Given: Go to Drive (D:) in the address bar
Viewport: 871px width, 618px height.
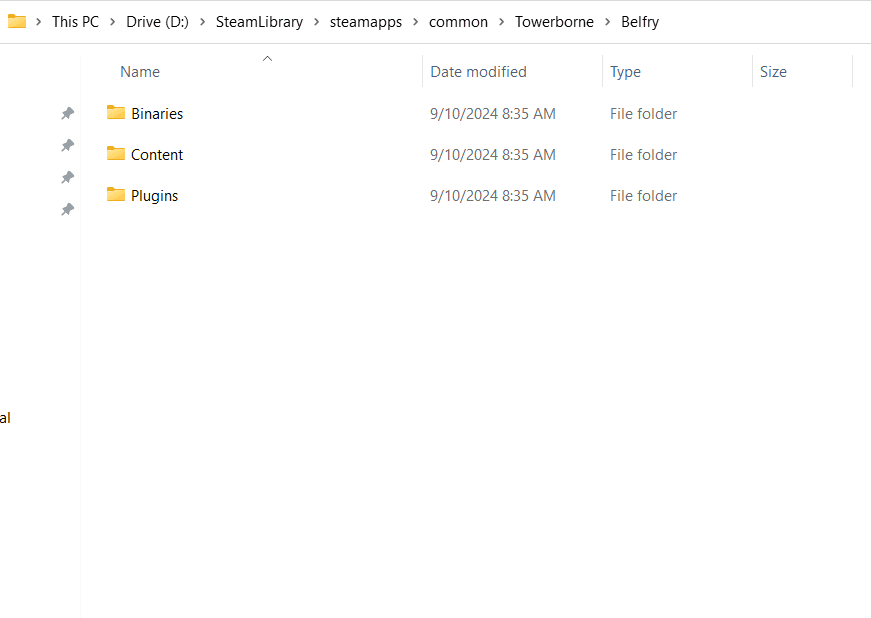Looking at the screenshot, I should (x=157, y=22).
